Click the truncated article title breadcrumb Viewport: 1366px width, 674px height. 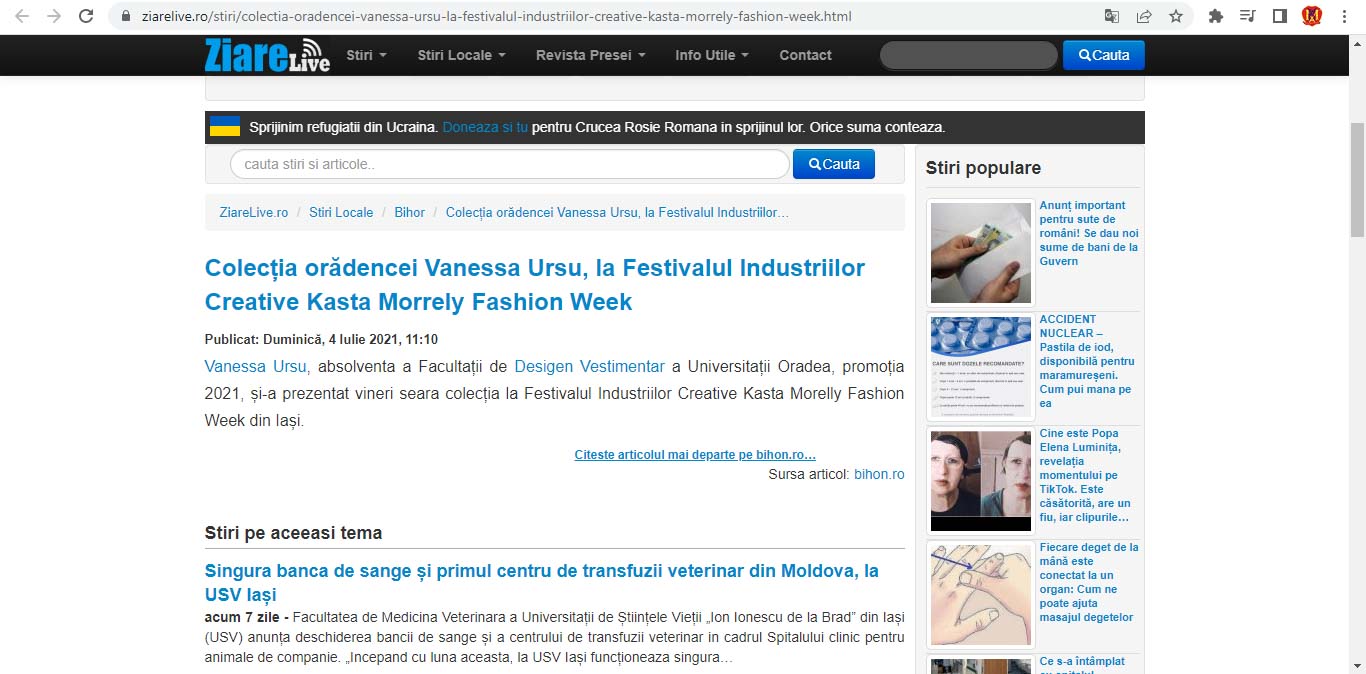pos(617,212)
